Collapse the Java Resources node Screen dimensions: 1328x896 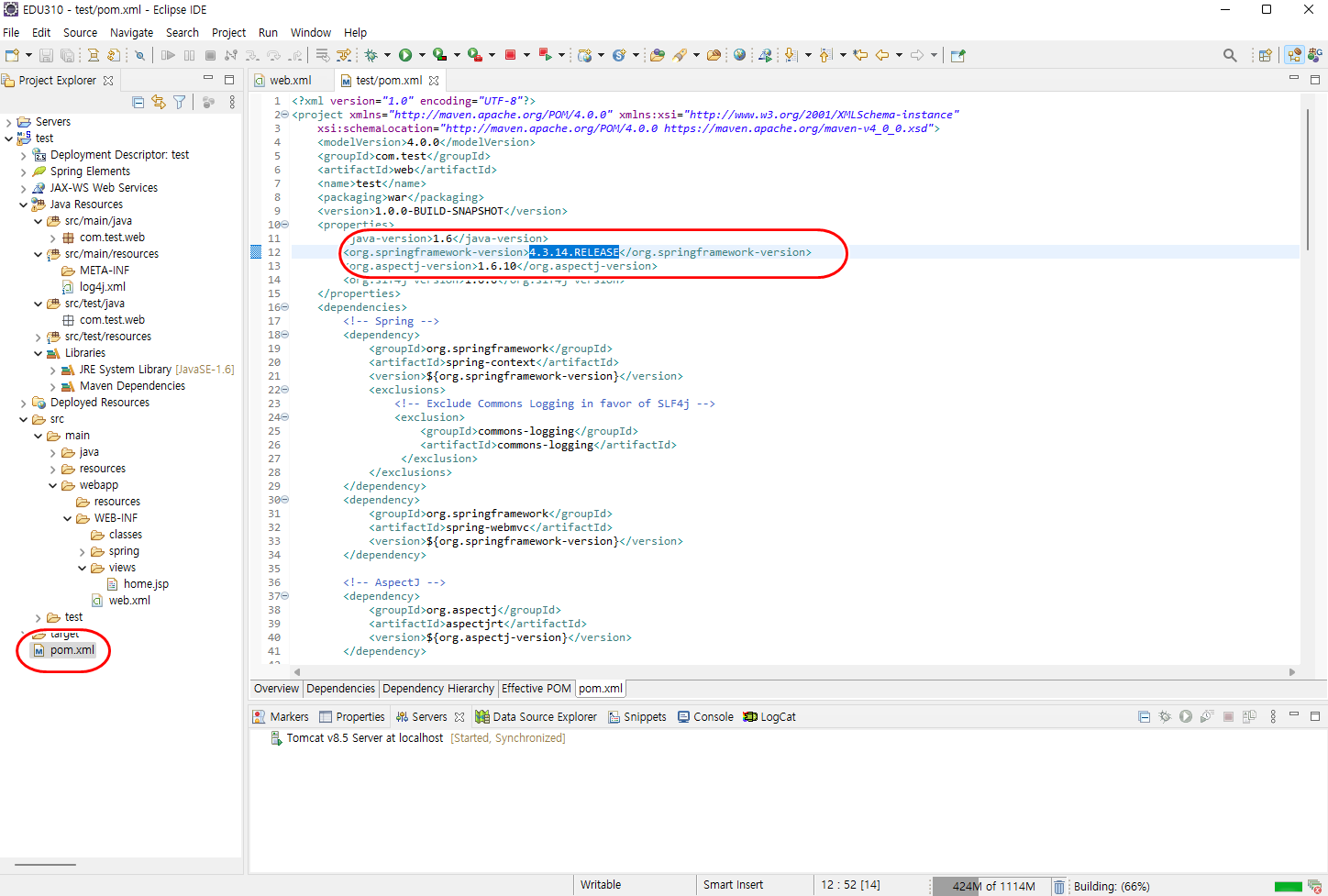pyautogui.click(x=24, y=205)
